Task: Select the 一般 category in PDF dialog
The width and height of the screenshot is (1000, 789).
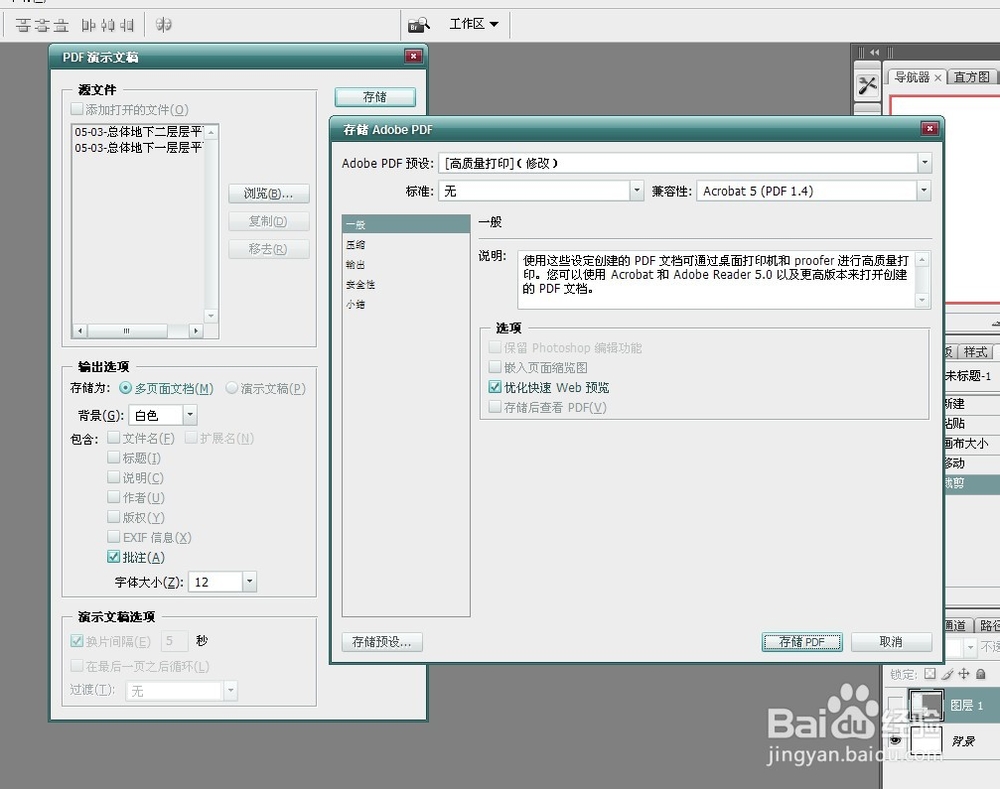Action: [x=406, y=225]
